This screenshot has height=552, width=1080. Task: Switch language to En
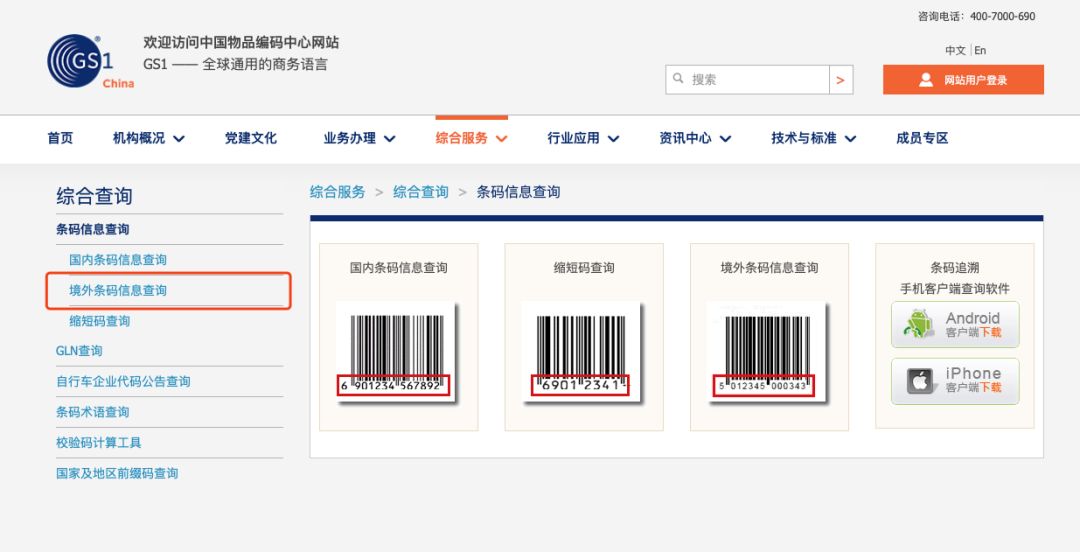pos(980,51)
